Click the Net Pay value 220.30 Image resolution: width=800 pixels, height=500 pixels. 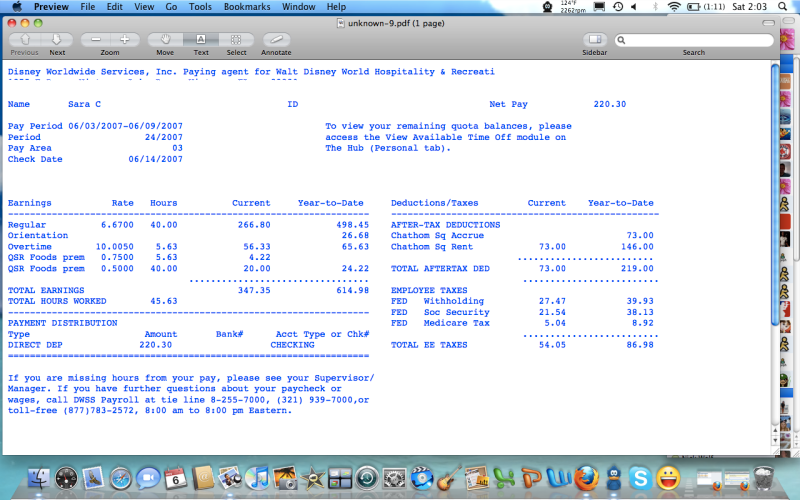tap(610, 104)
